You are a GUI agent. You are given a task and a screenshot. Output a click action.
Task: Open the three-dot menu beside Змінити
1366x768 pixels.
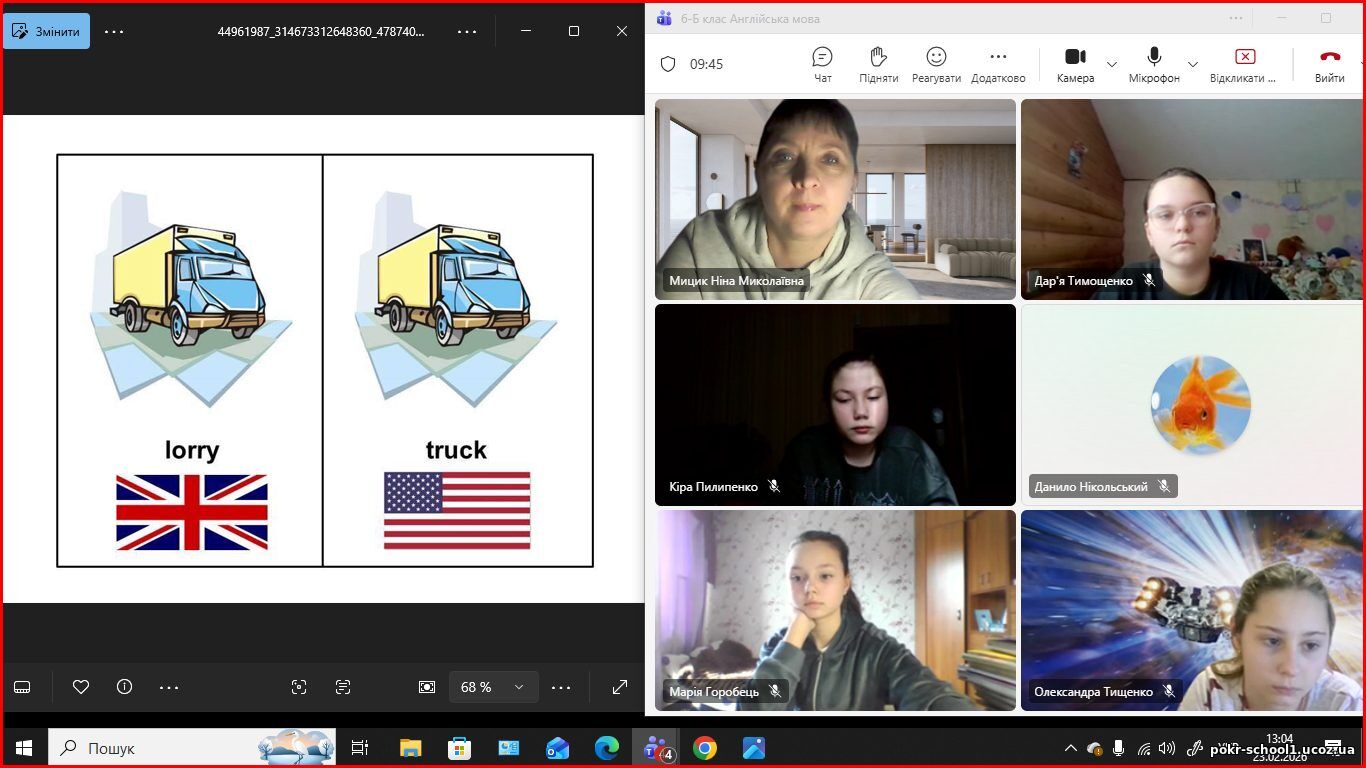click(114, 31)
